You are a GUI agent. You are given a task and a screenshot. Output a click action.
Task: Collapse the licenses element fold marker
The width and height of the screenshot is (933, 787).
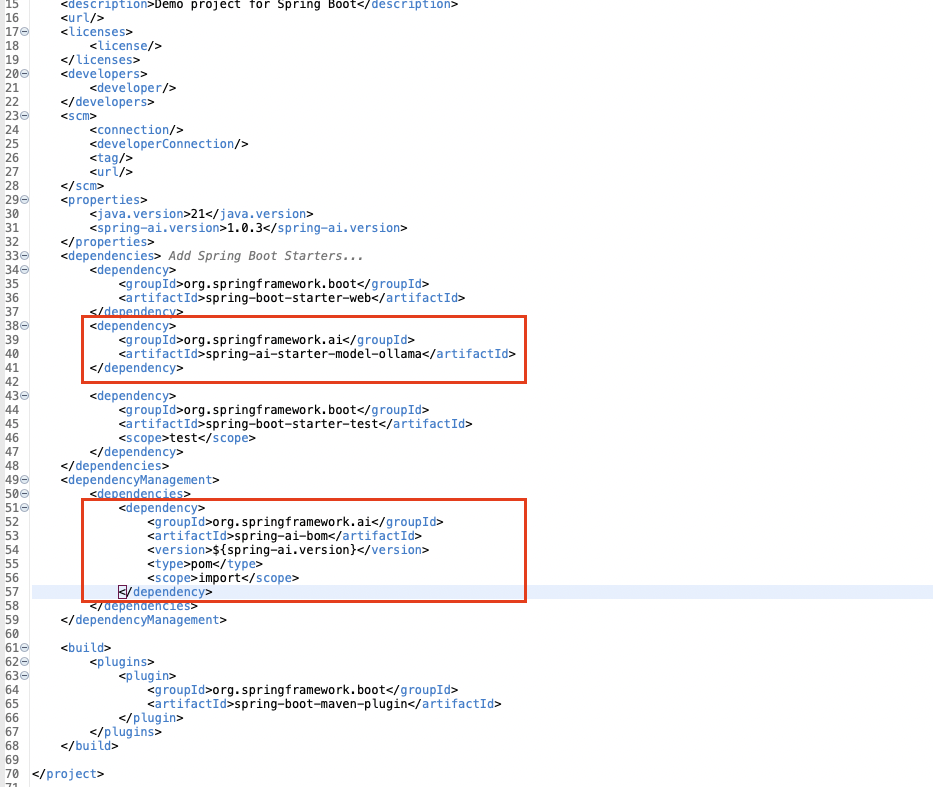click(x=25, y=32)
